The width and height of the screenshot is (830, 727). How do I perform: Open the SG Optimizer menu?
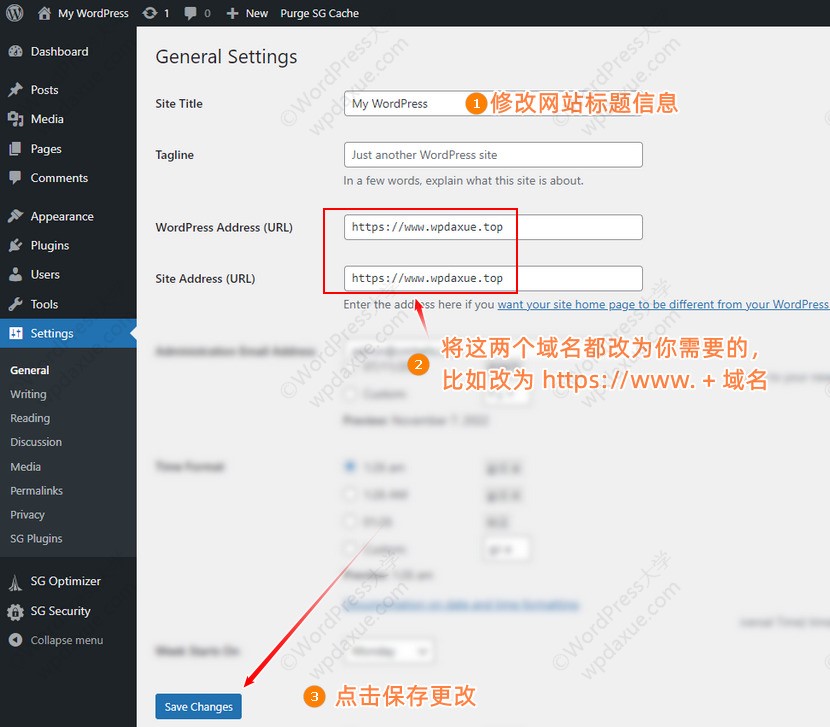point(68,581)
